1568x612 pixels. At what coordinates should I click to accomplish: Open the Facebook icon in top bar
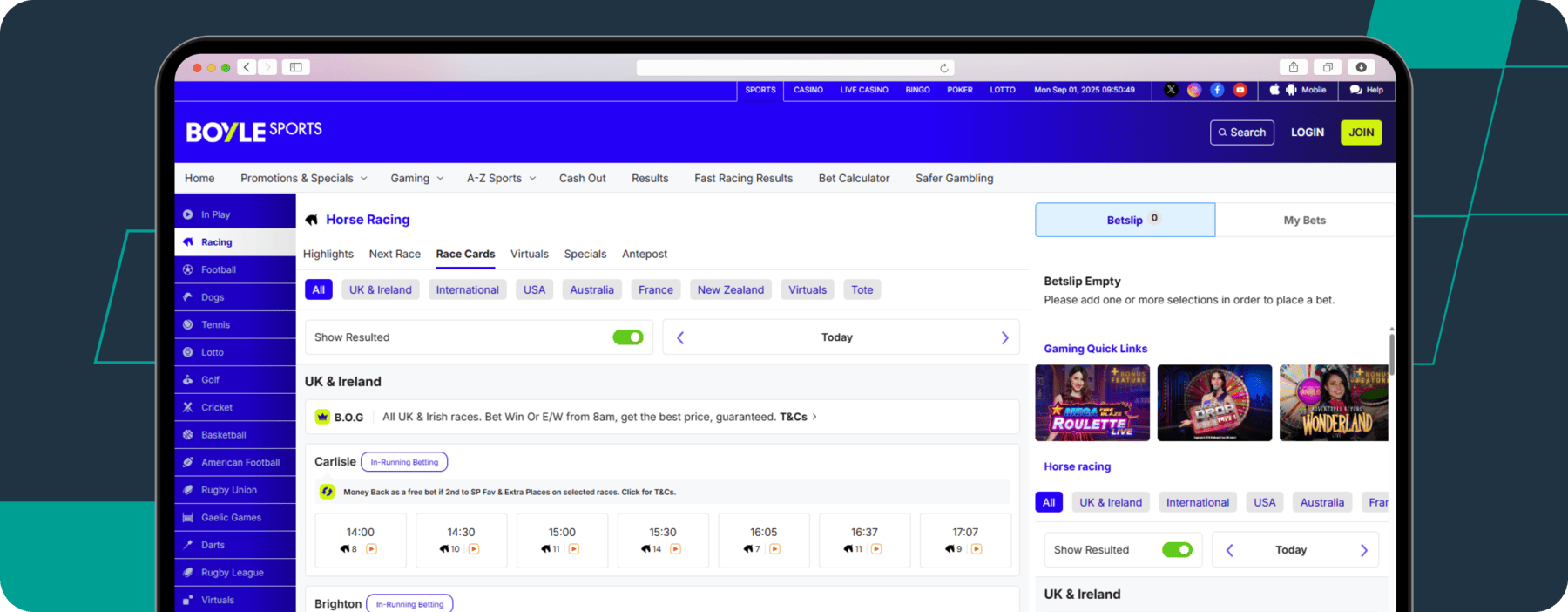(1217, 90)
